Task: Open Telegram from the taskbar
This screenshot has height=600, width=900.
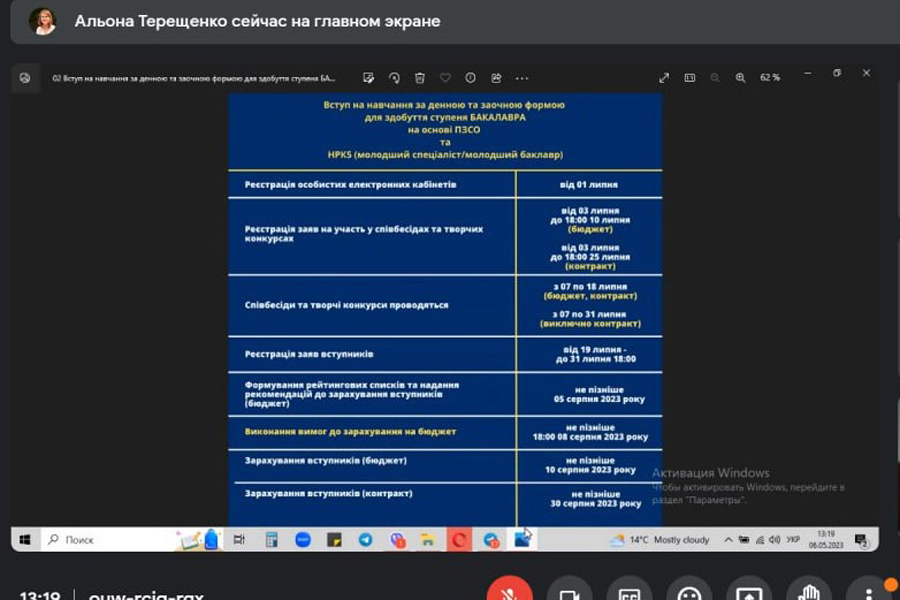Action: 366,540
